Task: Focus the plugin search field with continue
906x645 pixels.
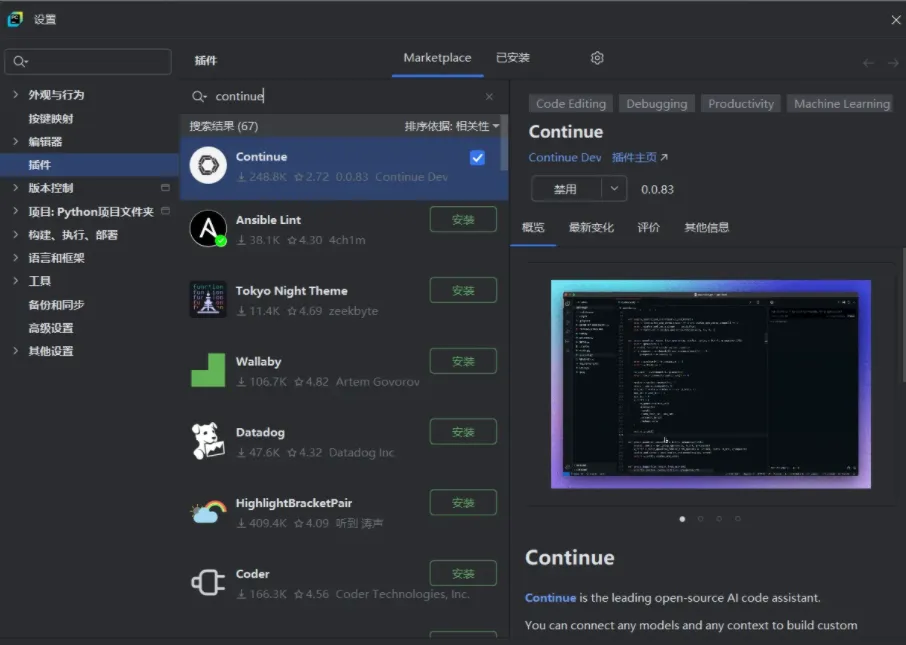Action: click(x=344, y=97)
